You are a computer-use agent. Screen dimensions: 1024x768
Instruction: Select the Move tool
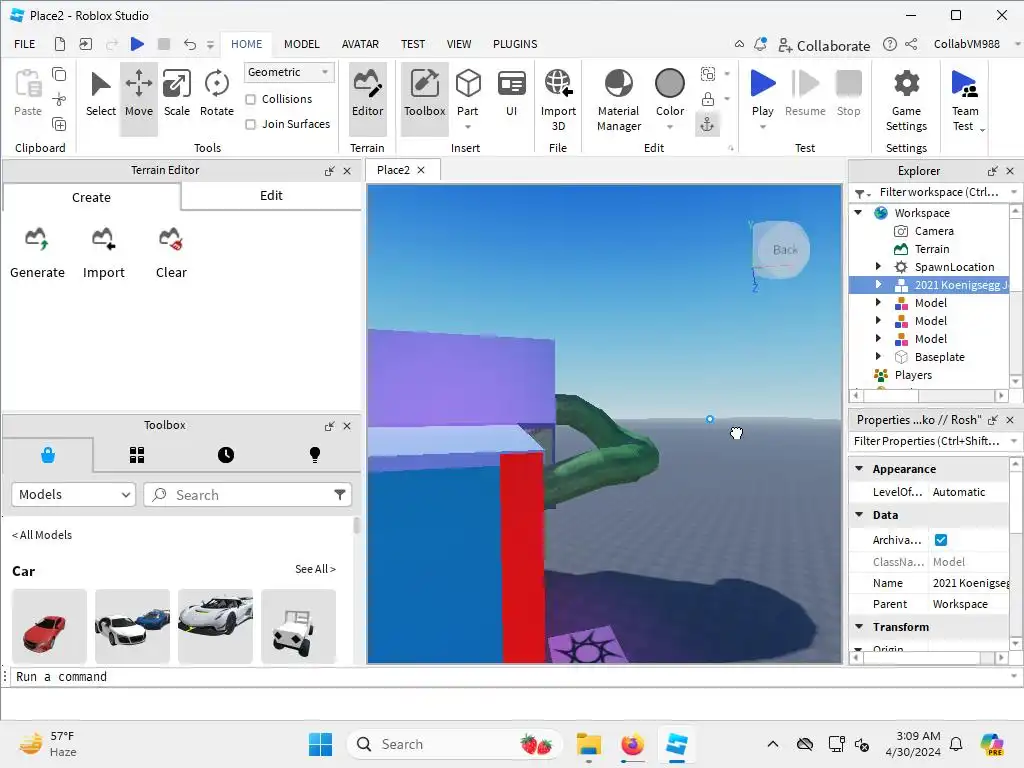coord(138,97)
